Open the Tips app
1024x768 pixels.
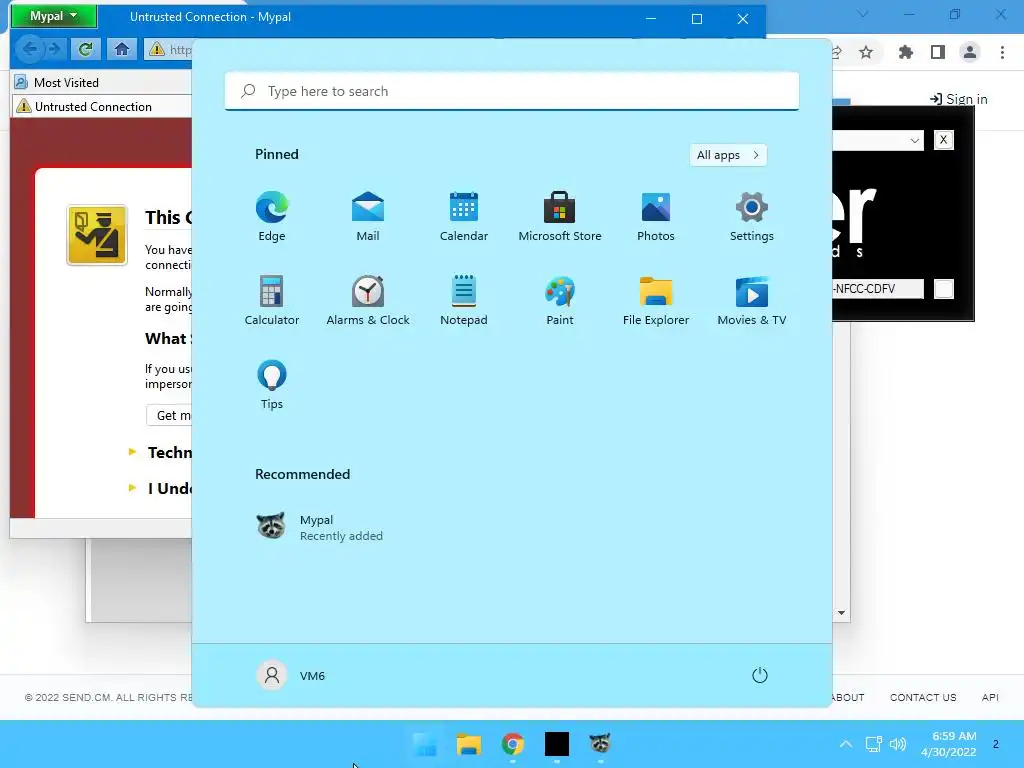[x=272, y=385]
